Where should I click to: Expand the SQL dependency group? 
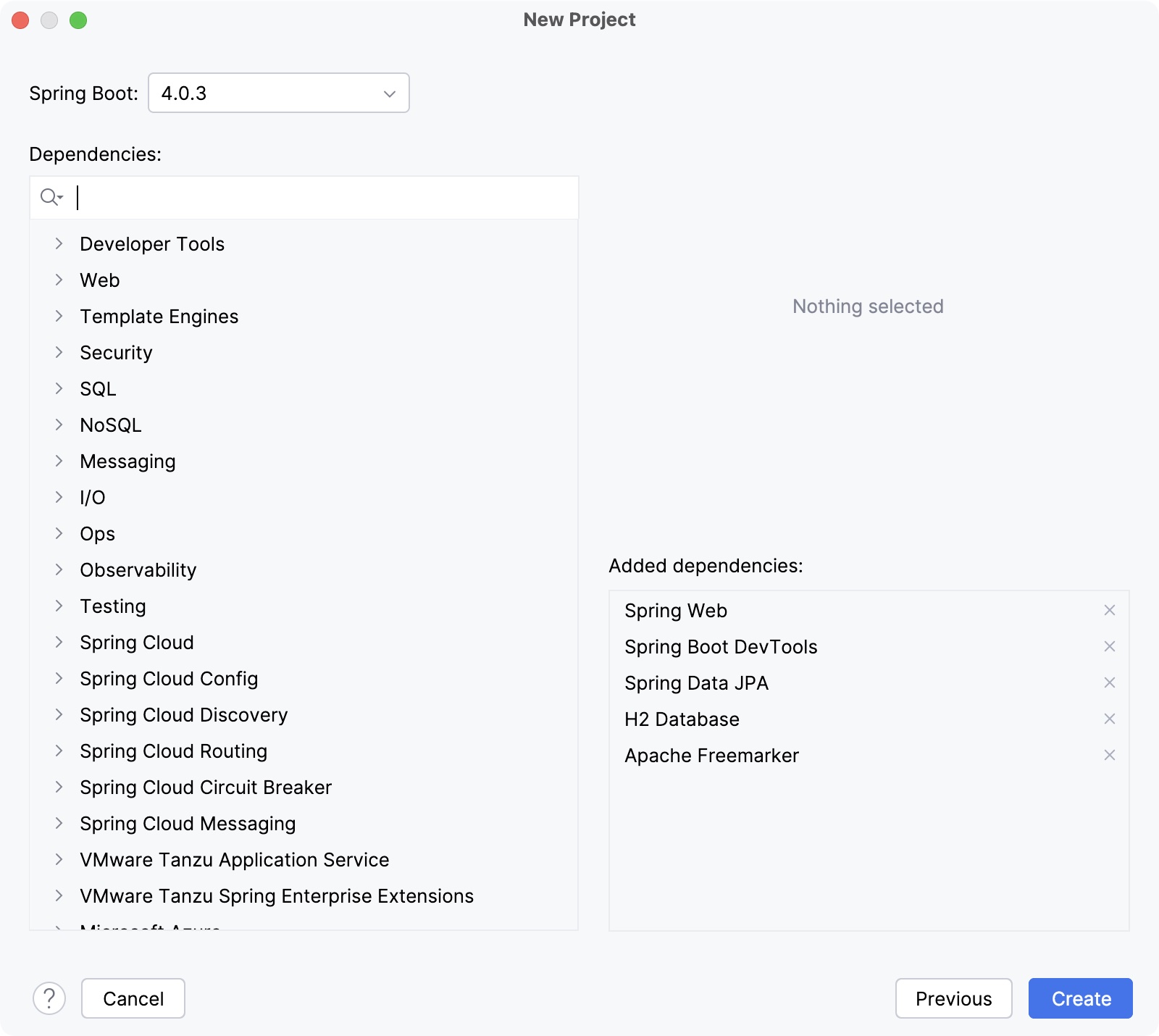pyautogui.click(x=59, y=389)
